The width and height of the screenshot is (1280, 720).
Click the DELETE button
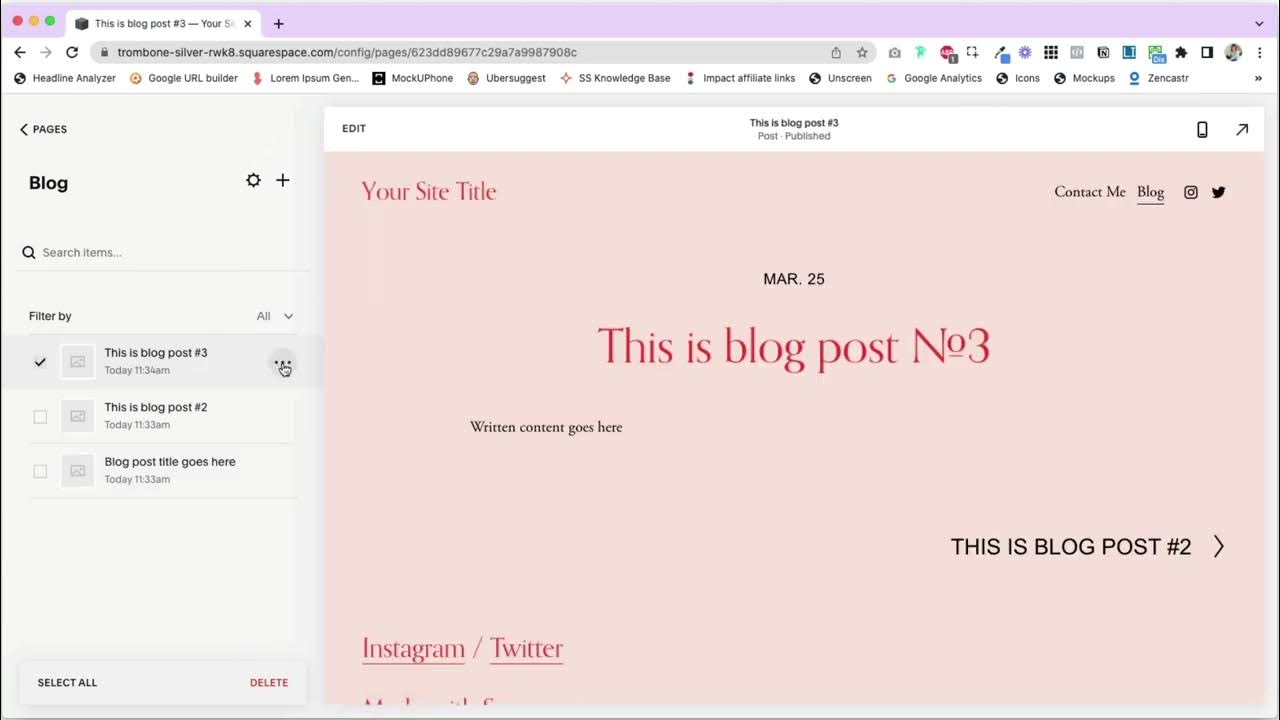(x=269, y=683)
